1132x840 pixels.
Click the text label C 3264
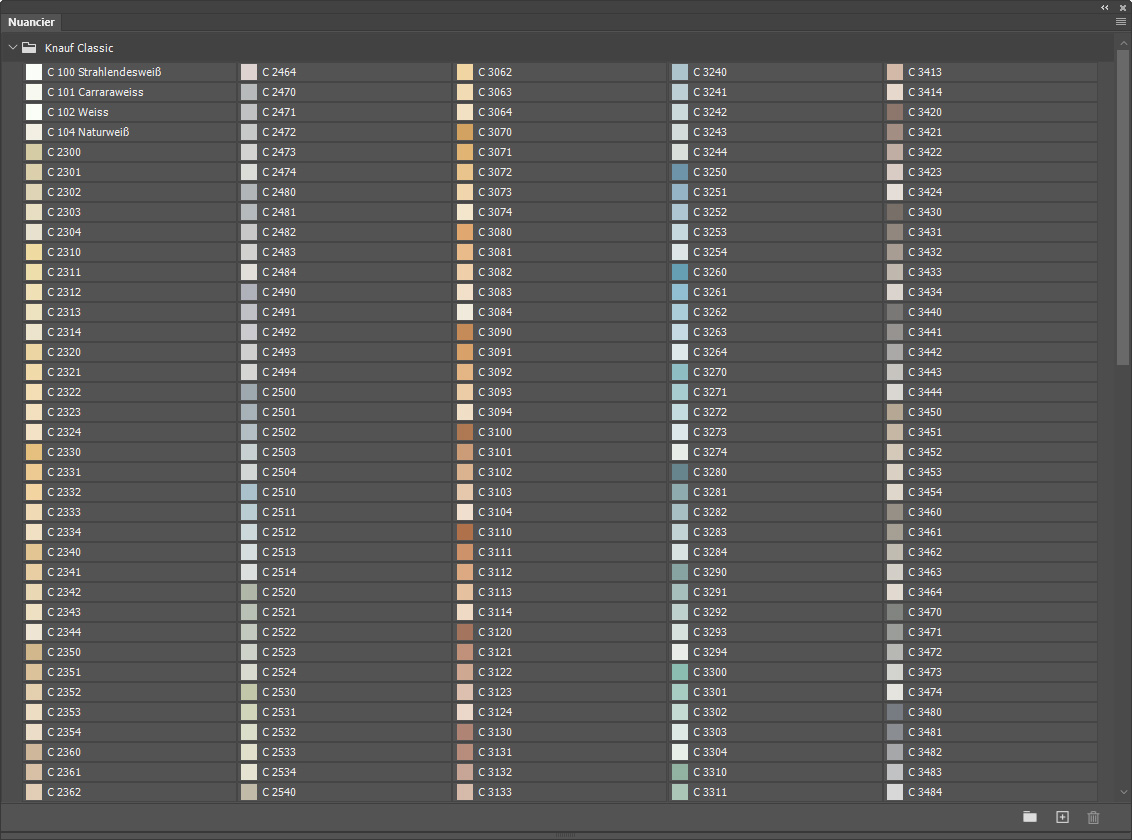pyautogui.click(x=710, y=352)
